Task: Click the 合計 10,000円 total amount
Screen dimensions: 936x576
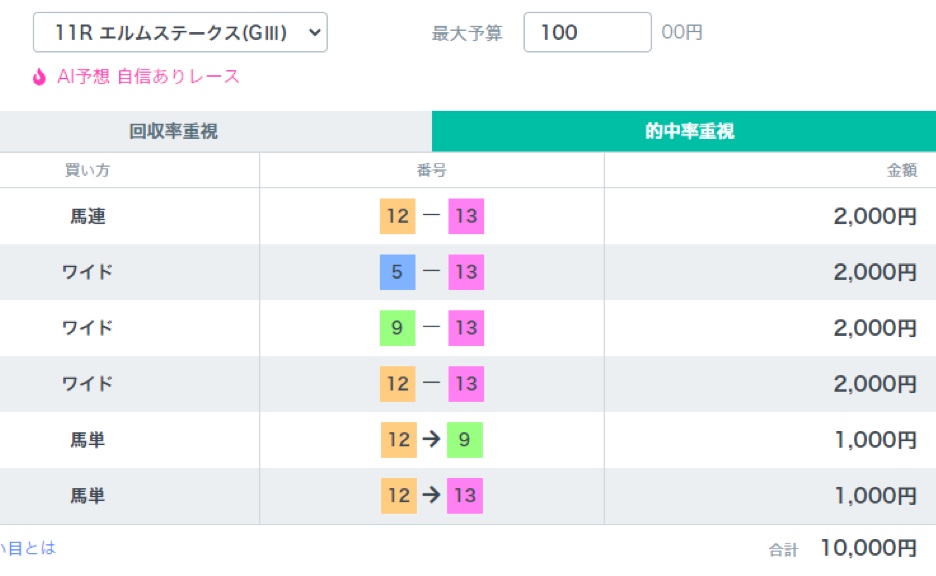Action: click(x=867, y=548)
